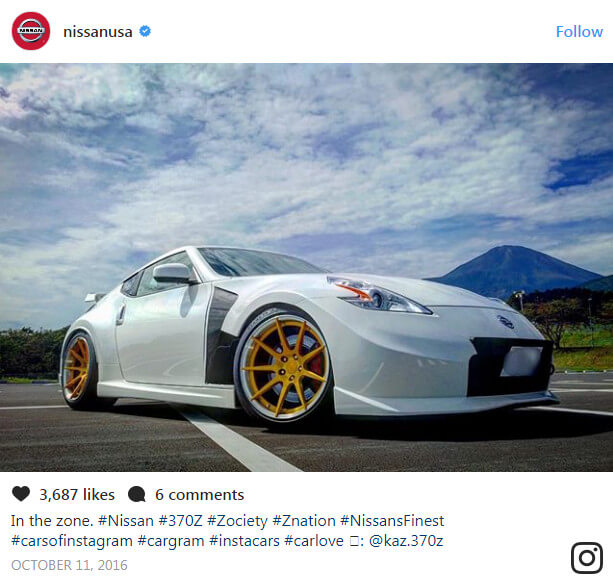Open the #cargram hashtag
The image size is (613, 582).
pos(171,542)
